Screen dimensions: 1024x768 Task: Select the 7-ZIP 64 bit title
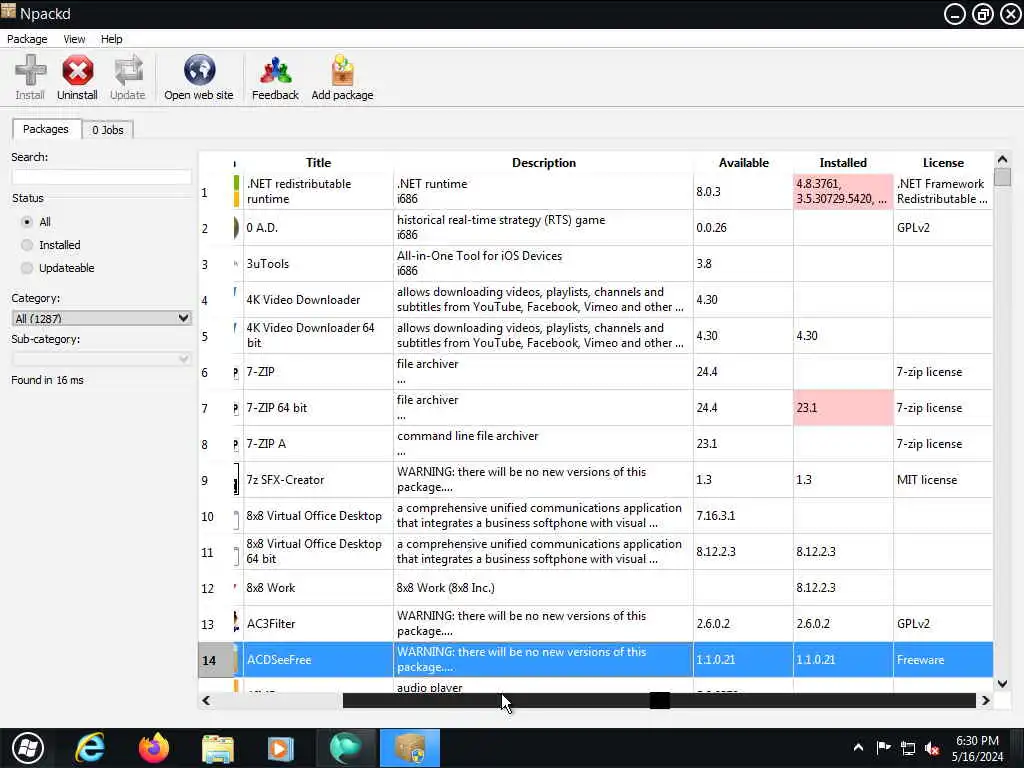tap(277, 408)
